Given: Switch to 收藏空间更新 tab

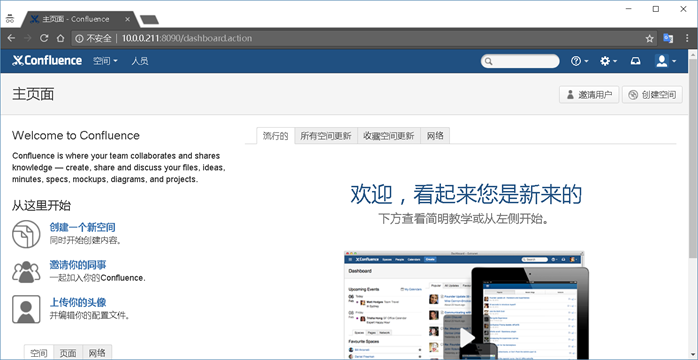Looking at the screenshot, I should [x=389, y=136].
